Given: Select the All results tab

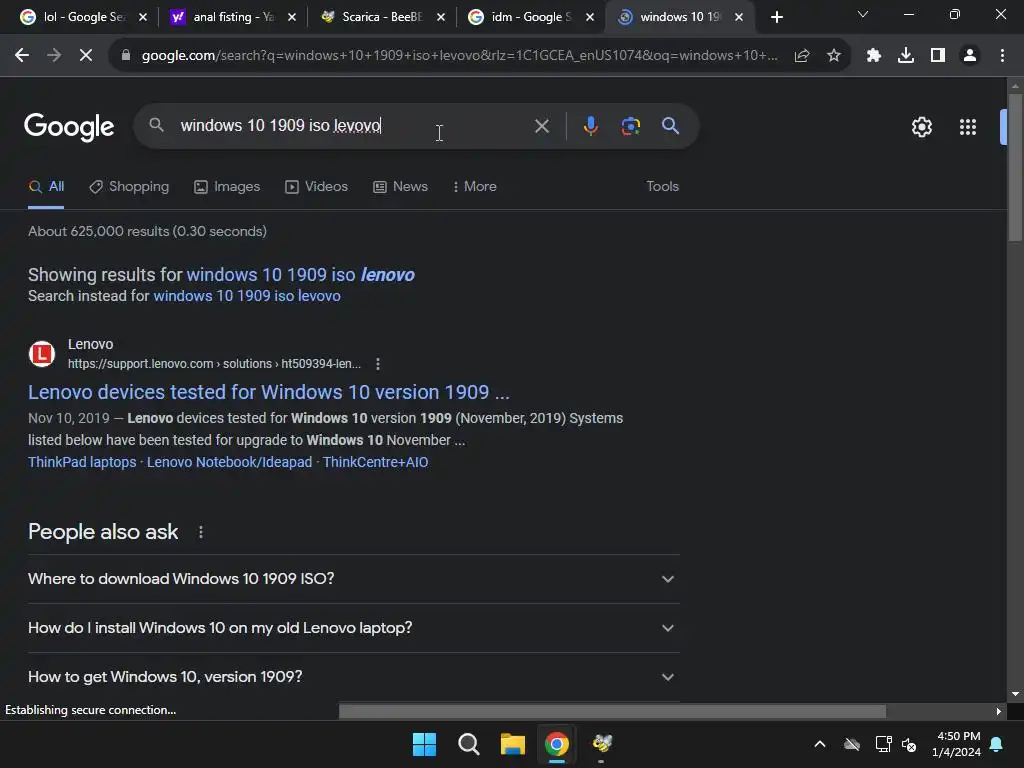Looking at the screenshot, I should [46, 187].
